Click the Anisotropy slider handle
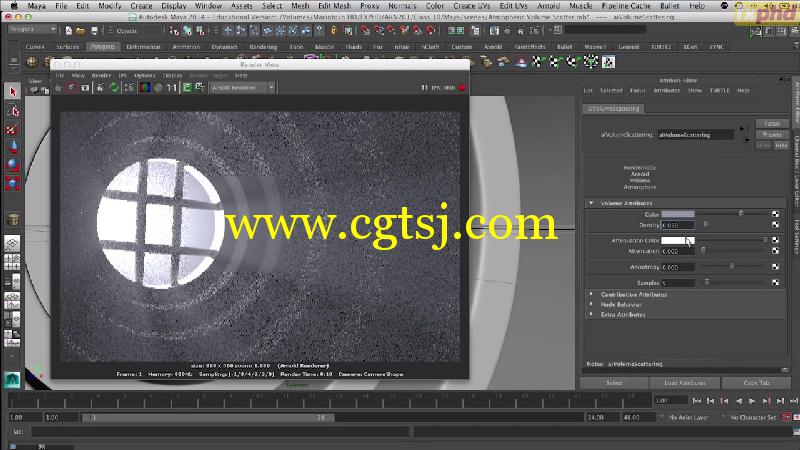This screenshot has height=450, width=800. click(x=732, y=267)
